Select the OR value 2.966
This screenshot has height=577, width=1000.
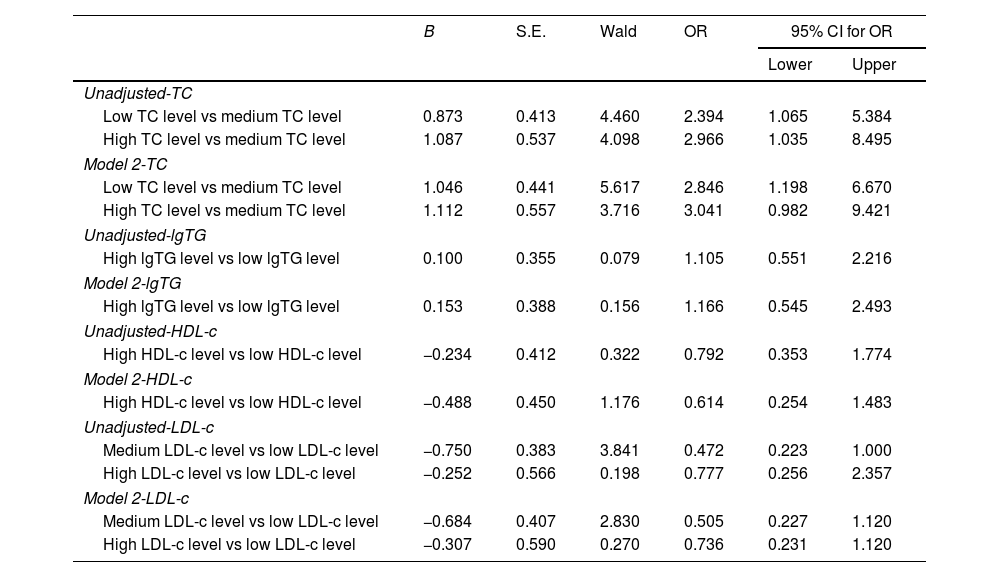coord(704,139)
